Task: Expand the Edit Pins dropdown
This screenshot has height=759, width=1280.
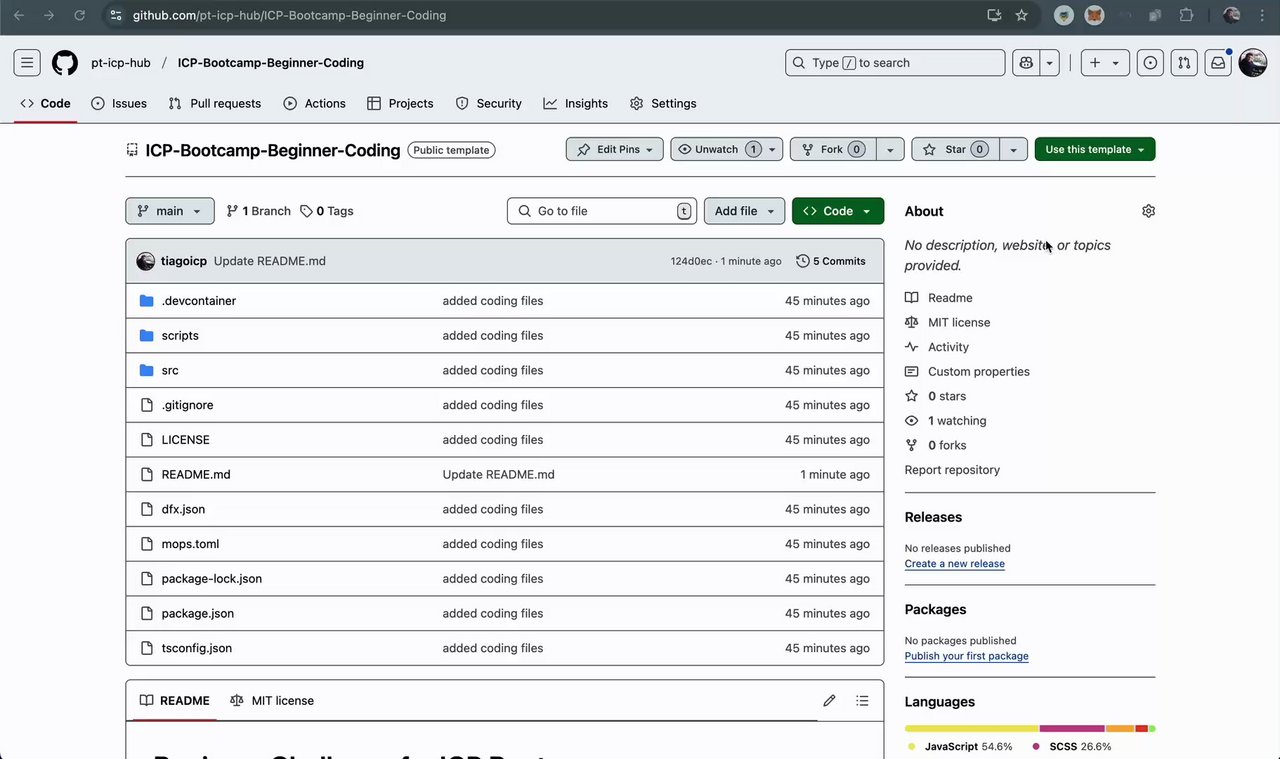Action: [x=614, y=150]
